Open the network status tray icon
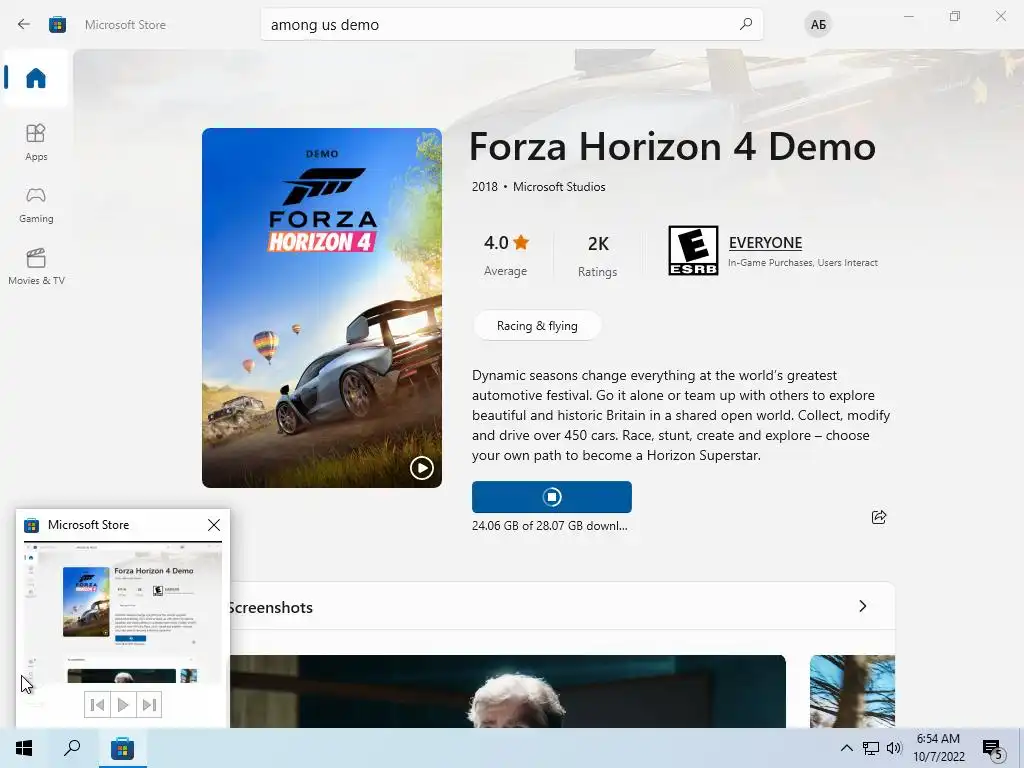This screenshot has height=768, width=1024. coord(871,748)
